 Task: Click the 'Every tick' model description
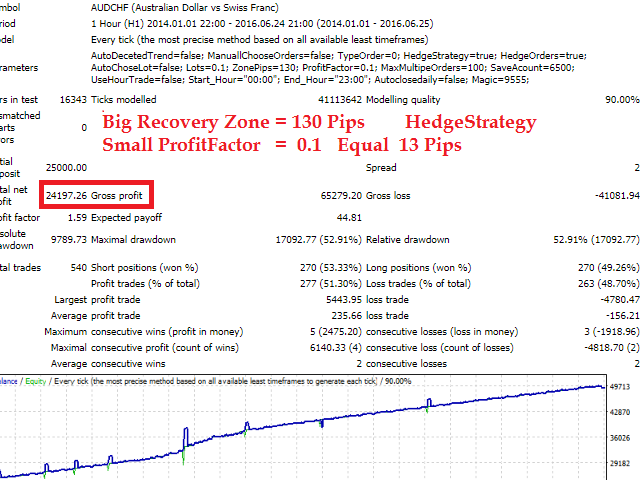pyautogui.click(x=260, y=40)
